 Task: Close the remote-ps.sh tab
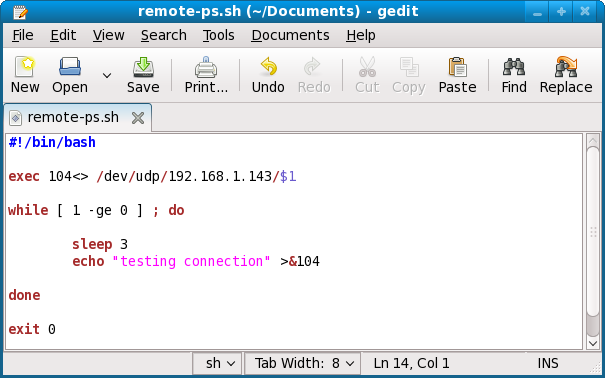pos(138,118)
